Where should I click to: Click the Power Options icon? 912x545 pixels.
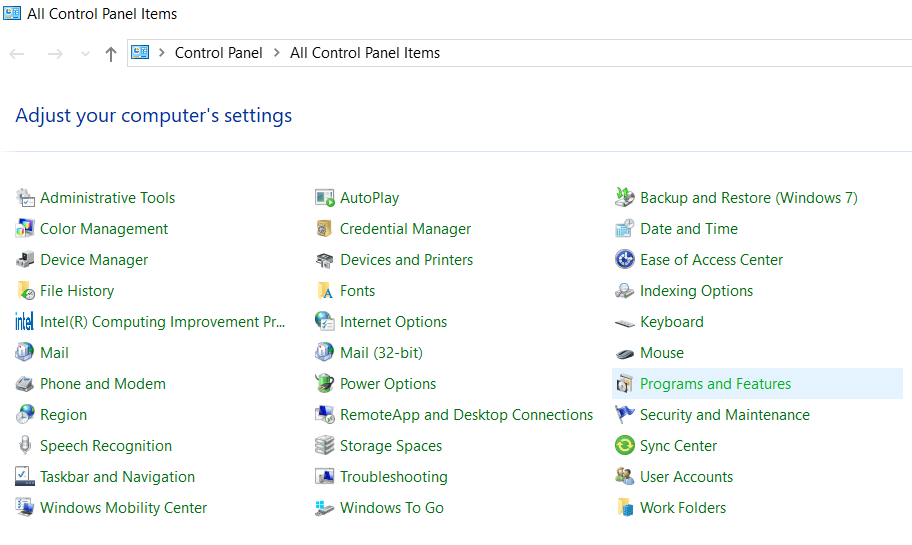pos(325,384)
